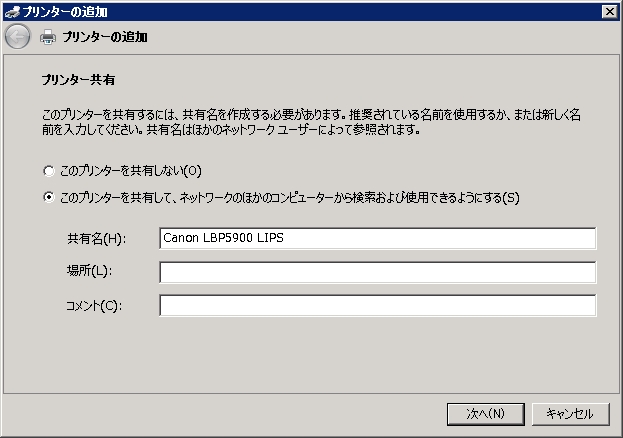The width and height of the screenshot is (623, 438).
Task: Select the radio button to share this printer
Action: (49, 197)
